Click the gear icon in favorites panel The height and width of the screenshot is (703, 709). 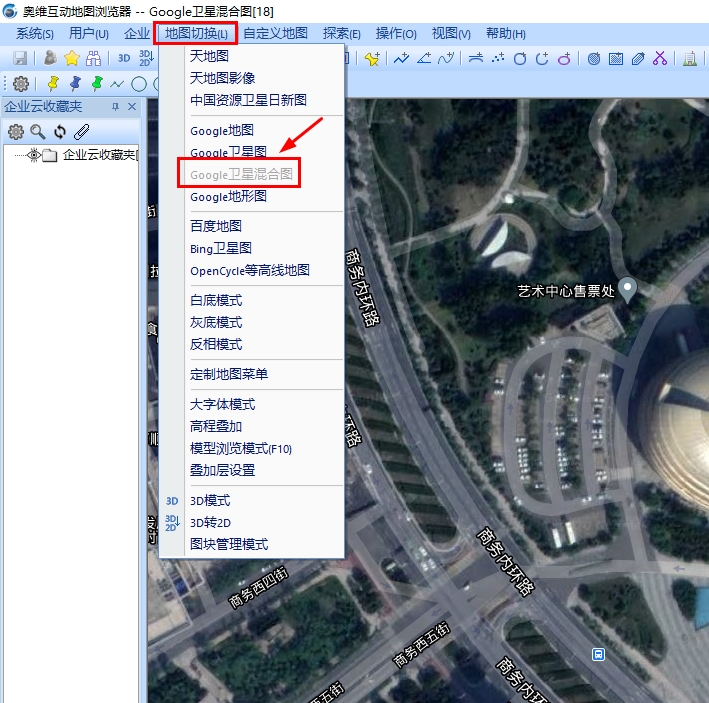coord(16,132)
